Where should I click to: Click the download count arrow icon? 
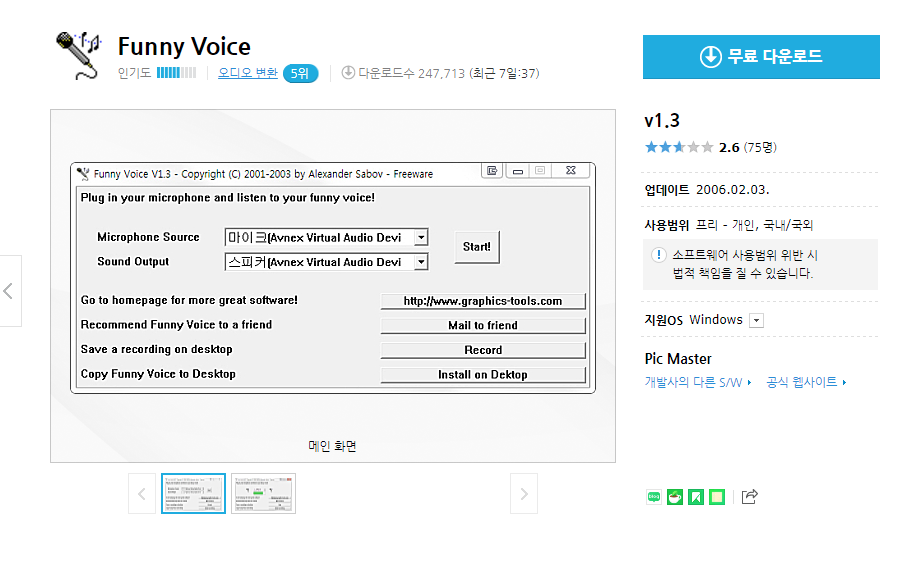pos(348,73)
